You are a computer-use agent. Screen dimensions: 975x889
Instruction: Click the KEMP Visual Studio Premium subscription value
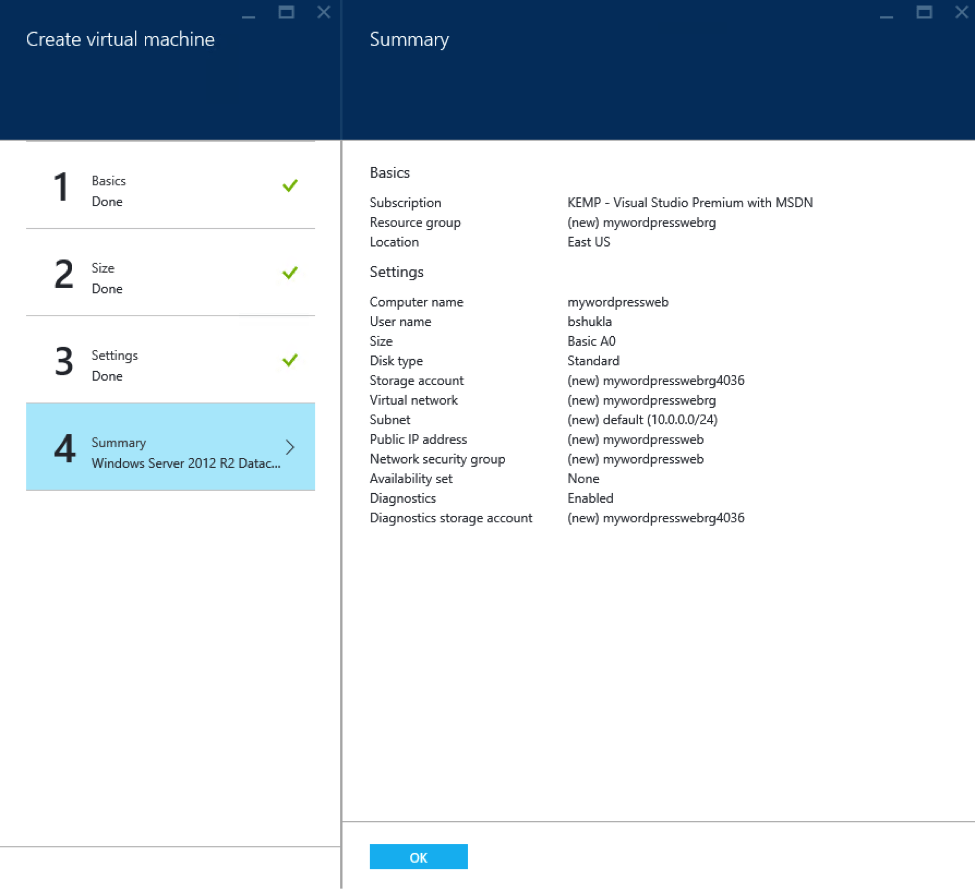690,203
